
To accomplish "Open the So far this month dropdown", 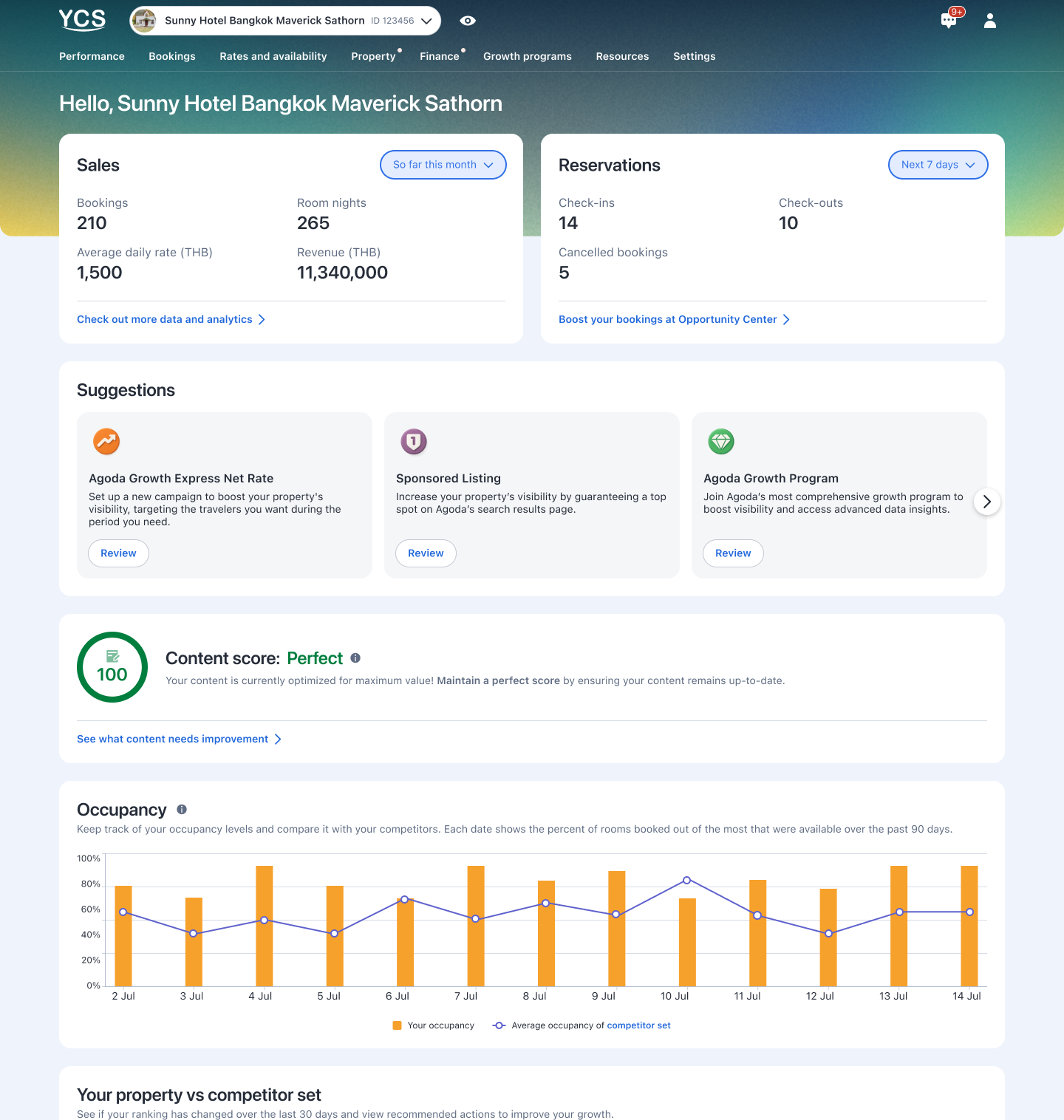I will tap(443, 165).
